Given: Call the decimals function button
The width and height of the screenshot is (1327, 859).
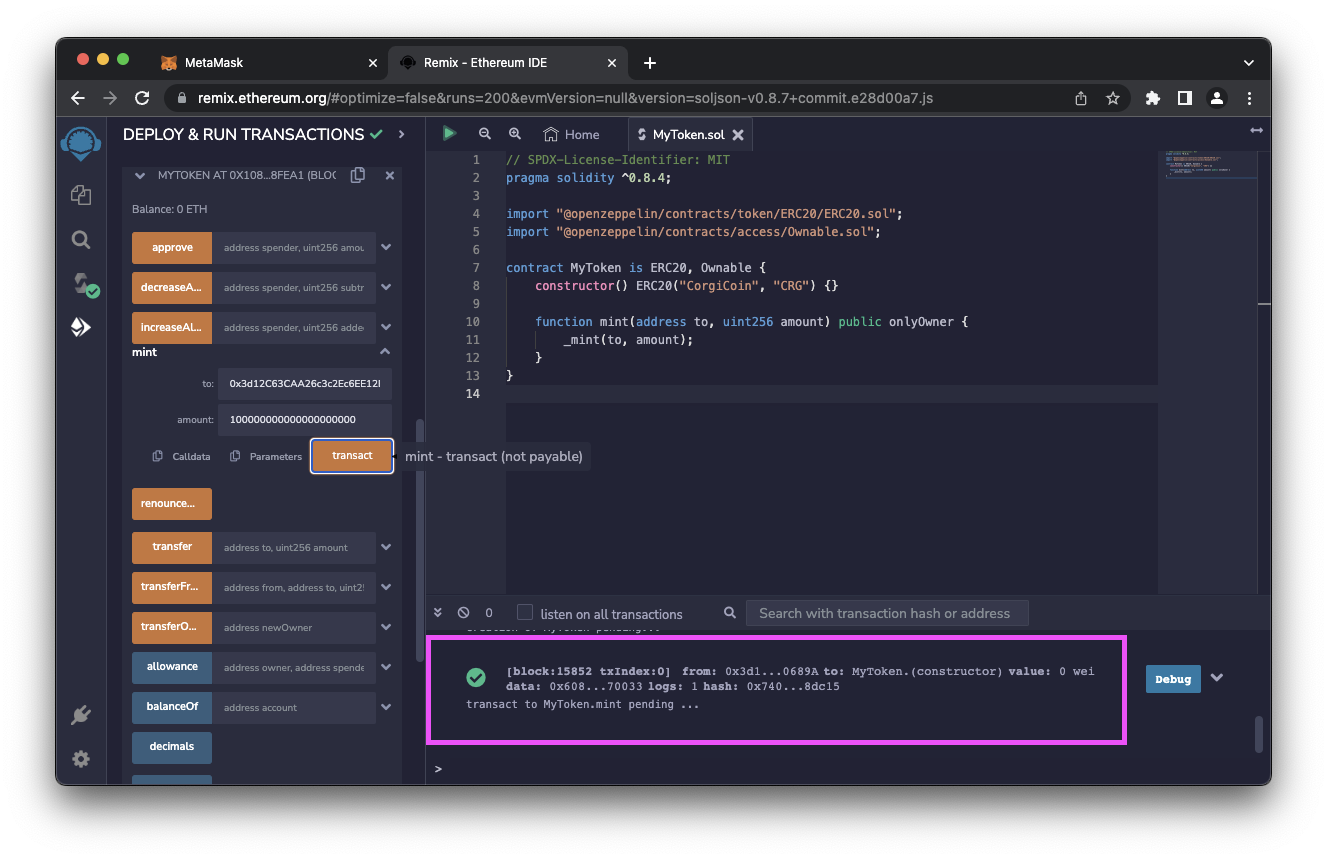Looking at the screenshot, I should click(172, 747).
